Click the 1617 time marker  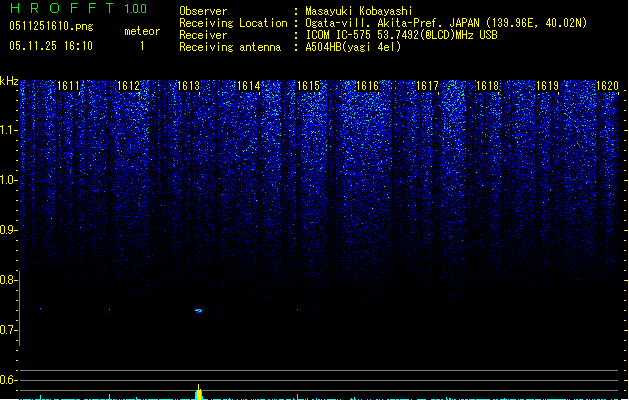coord(428,86)
